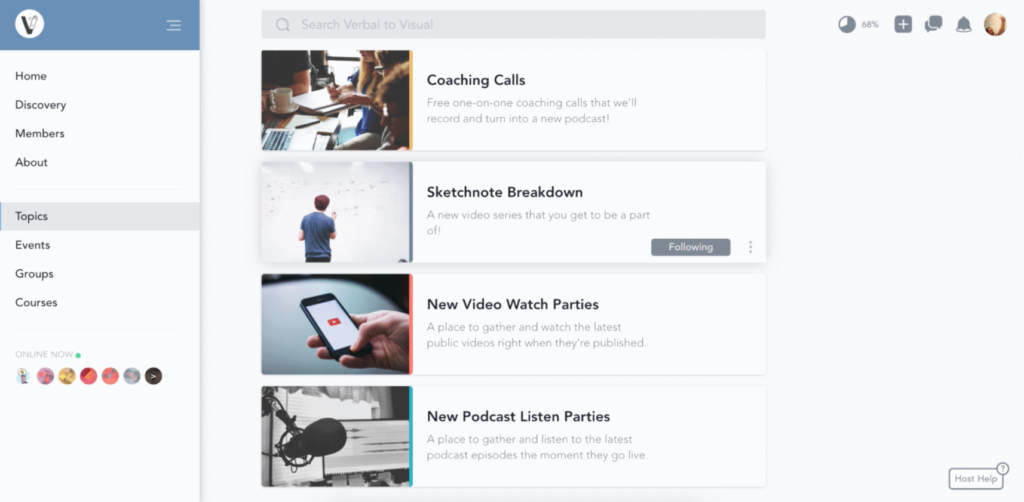Screen dimensions: 1024x502
Task: Collapse sidebar with the hamburger menu icon
Action: tap(174, 25)
